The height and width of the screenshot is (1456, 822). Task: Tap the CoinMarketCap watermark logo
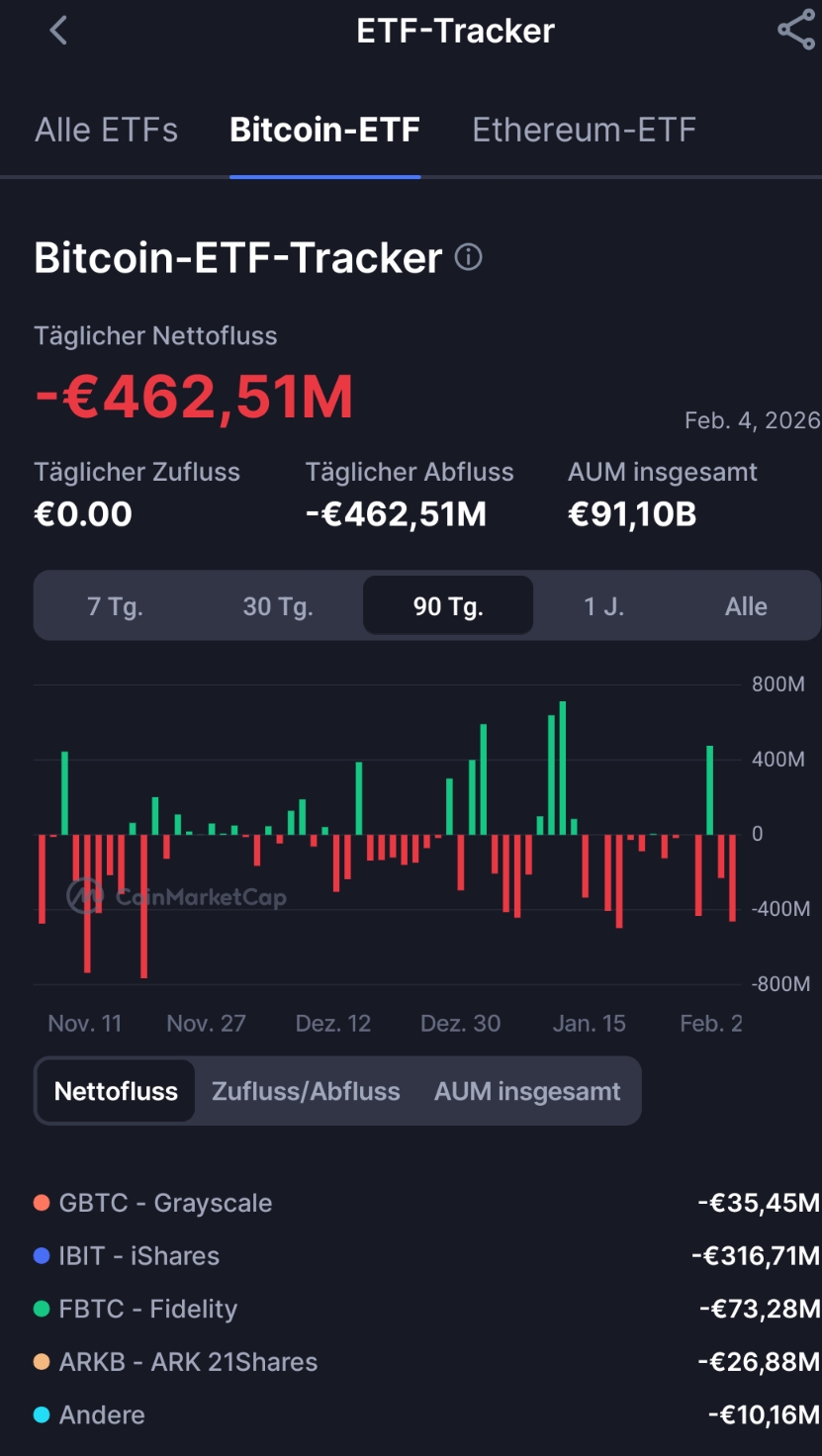coord(85,897)
